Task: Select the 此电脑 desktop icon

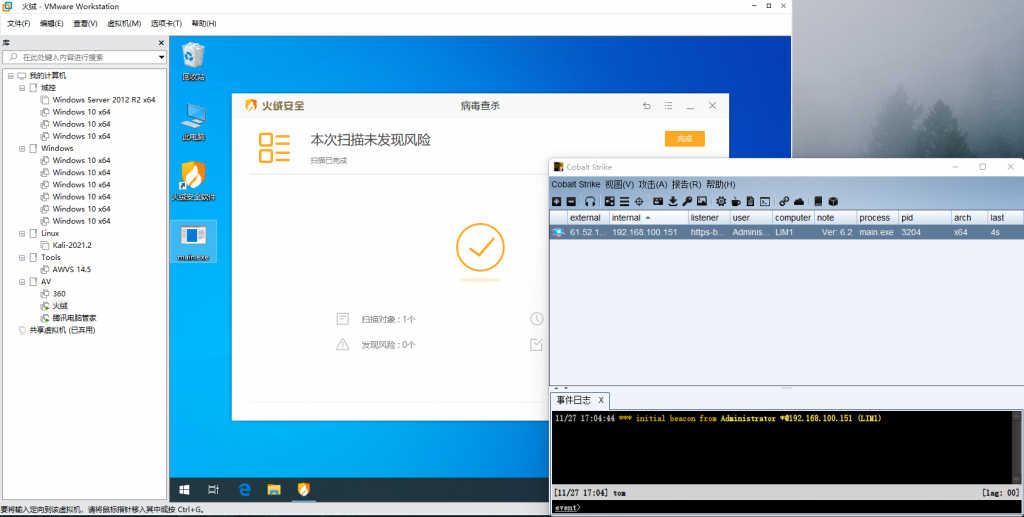Action: pos(193,121)
